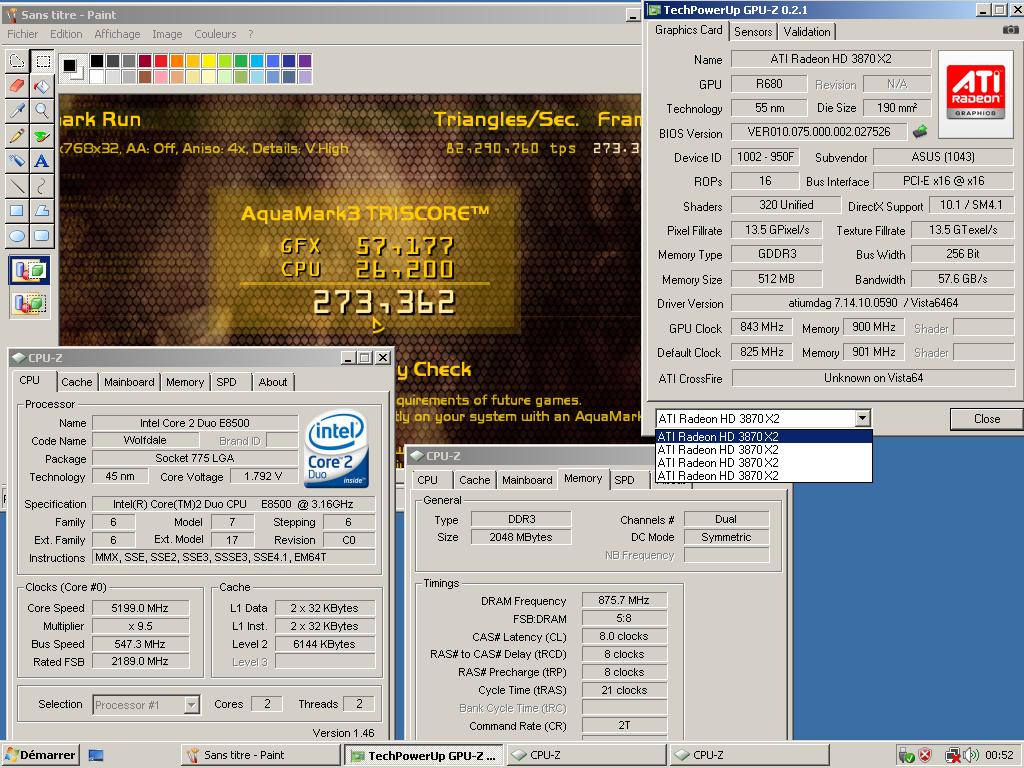Pick the Fill With Color bucket tool
Image resolution: width=1024 pixels, height=768 pixels.
point(42,86)
